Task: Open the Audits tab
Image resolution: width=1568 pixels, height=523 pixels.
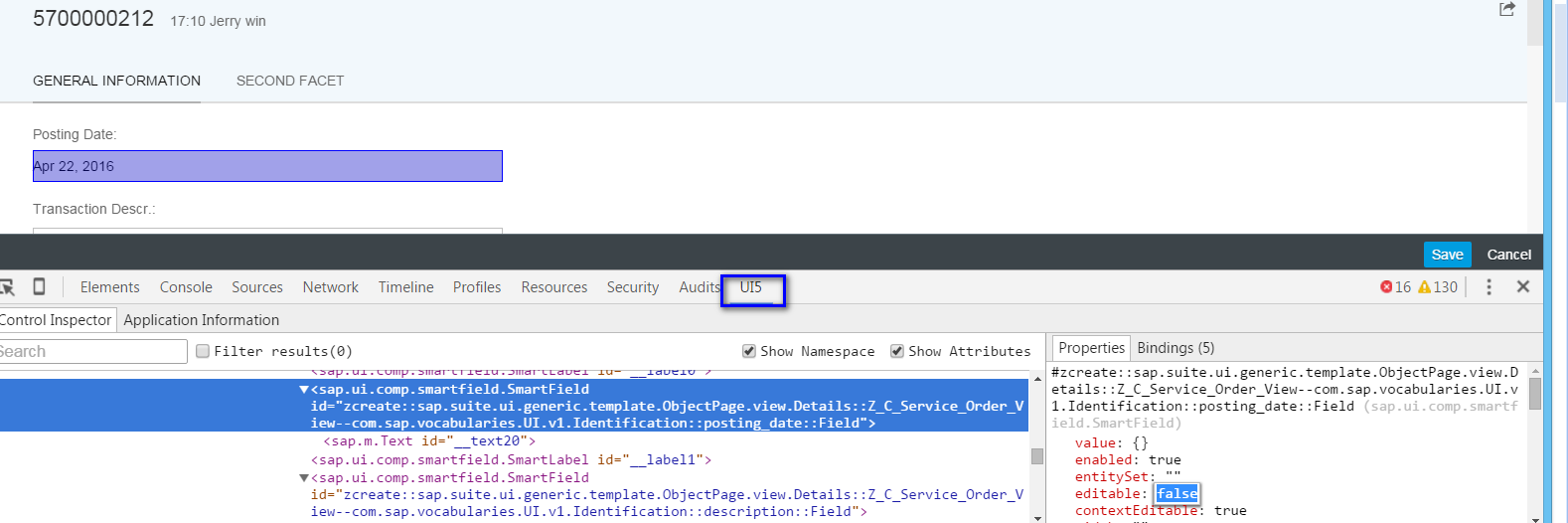Action: [700, 286]
